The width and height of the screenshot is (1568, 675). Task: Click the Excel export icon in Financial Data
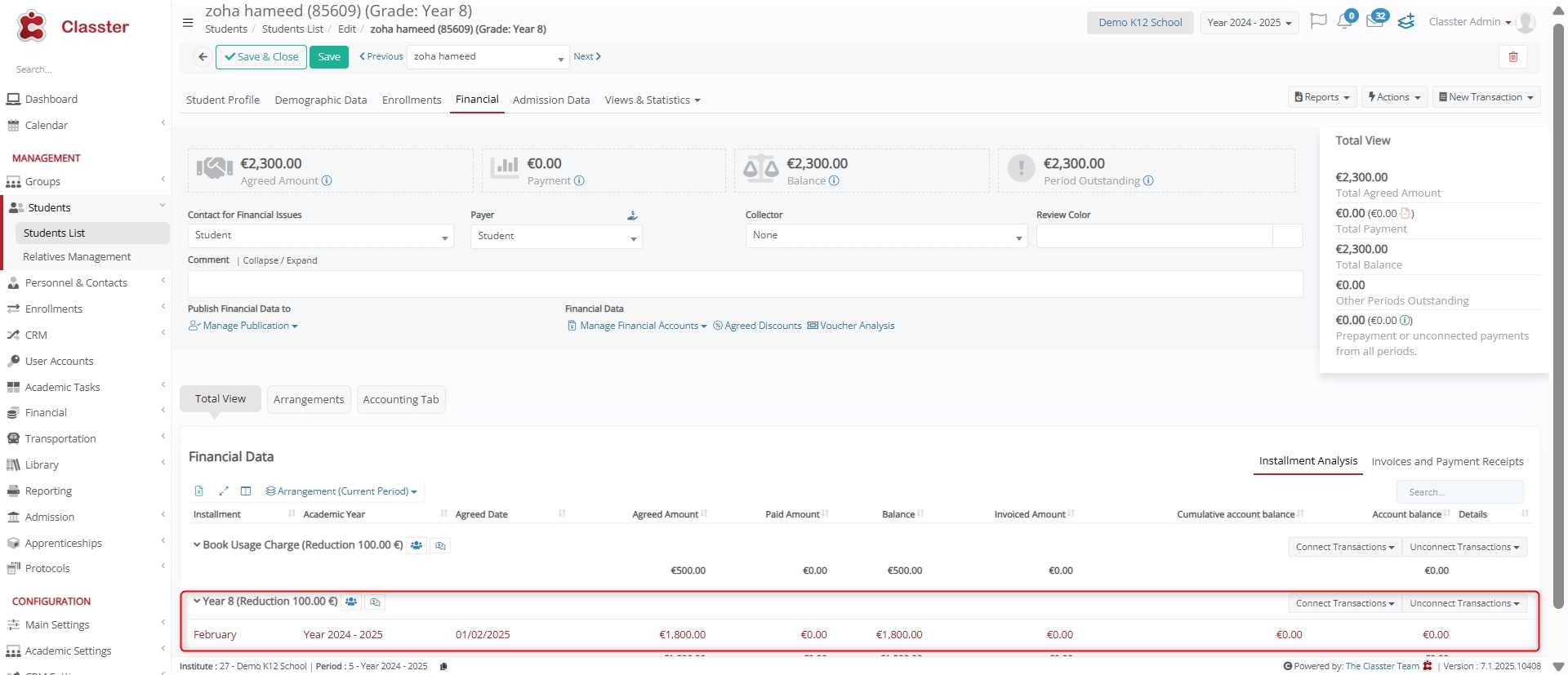tap(199, 491)
